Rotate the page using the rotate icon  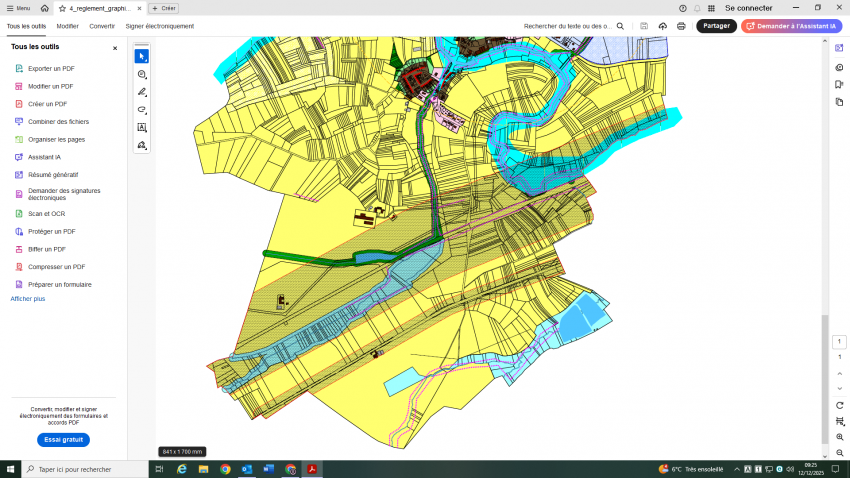click(840, 405)
